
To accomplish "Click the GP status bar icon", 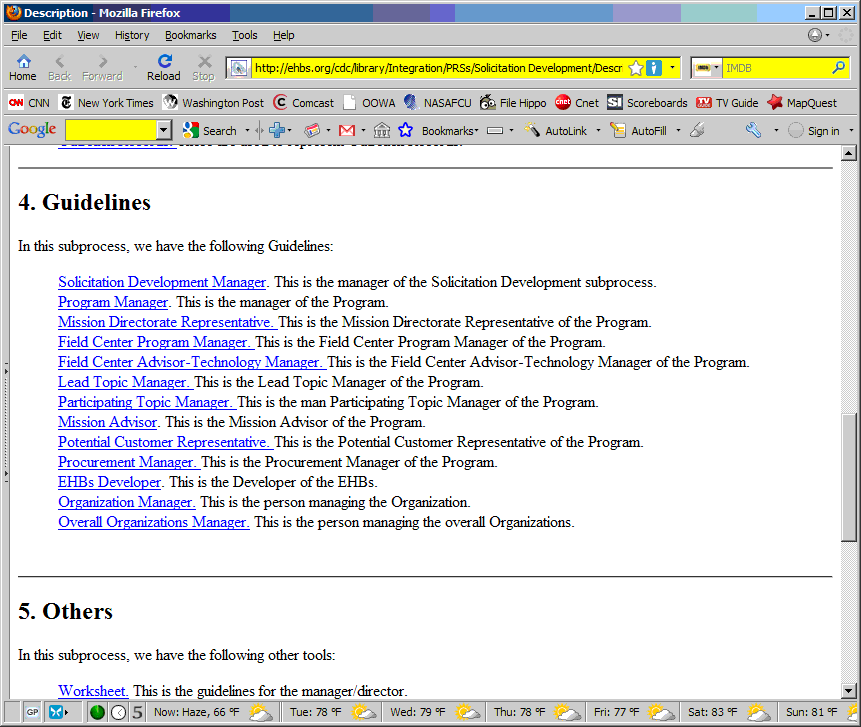I will click(32, 712).
